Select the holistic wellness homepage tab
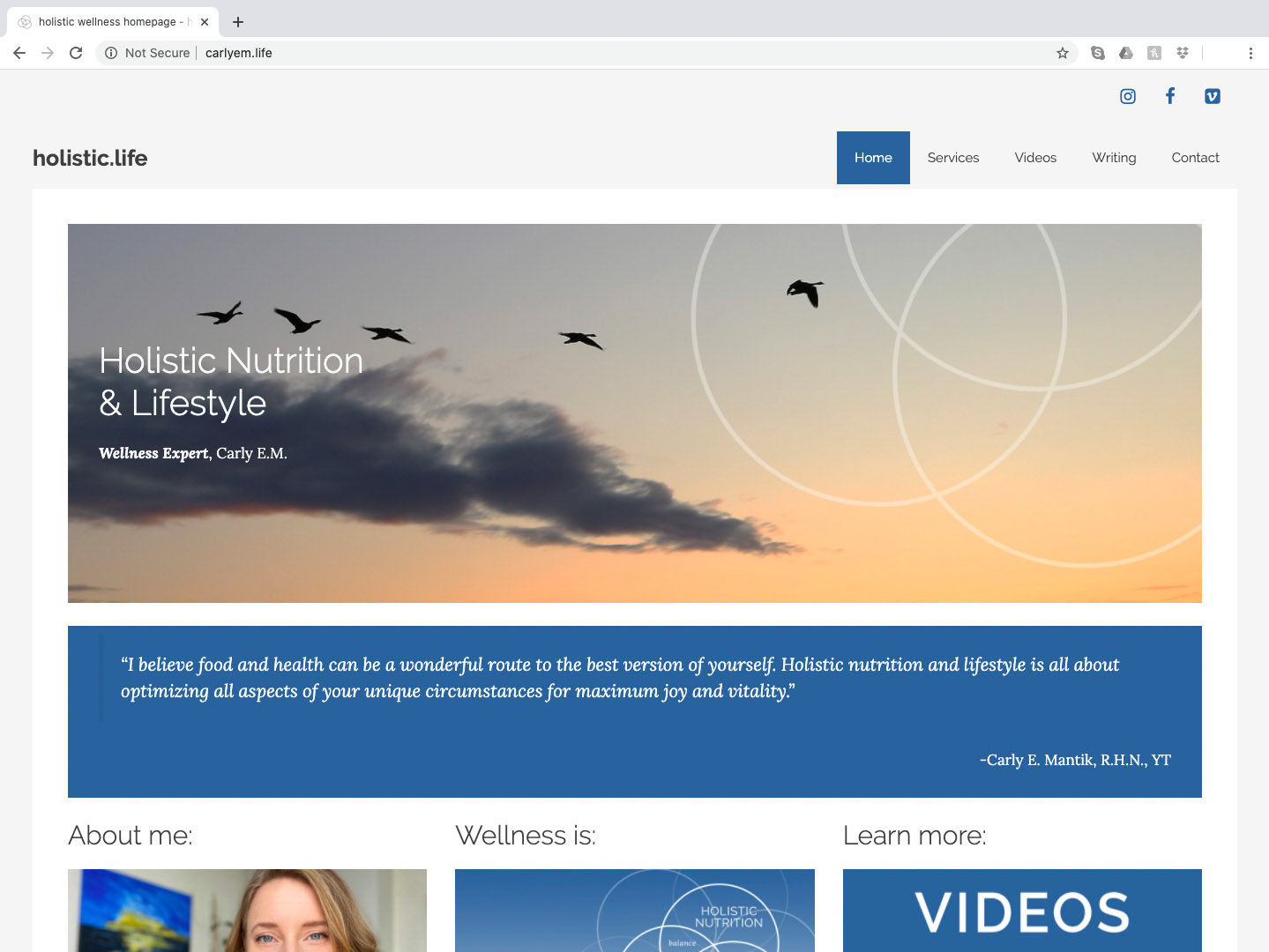This screenshot has width=1269, height=952. [x=113, y=22]
